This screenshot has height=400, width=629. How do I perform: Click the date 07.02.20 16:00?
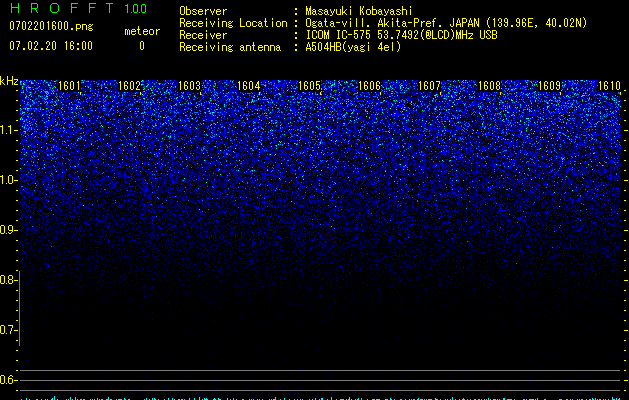pyautogui.click(x=51, y=46)
